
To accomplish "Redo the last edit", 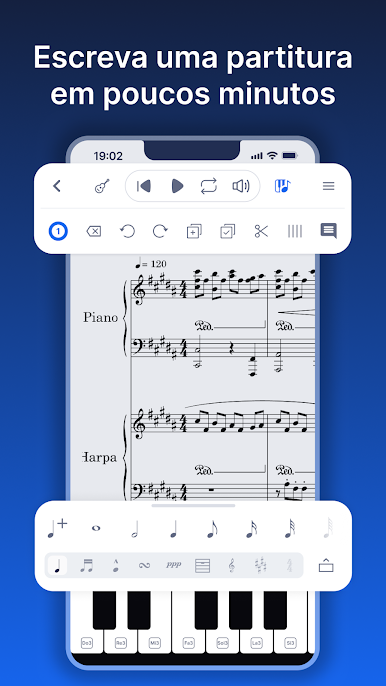I will pos(160,231).
